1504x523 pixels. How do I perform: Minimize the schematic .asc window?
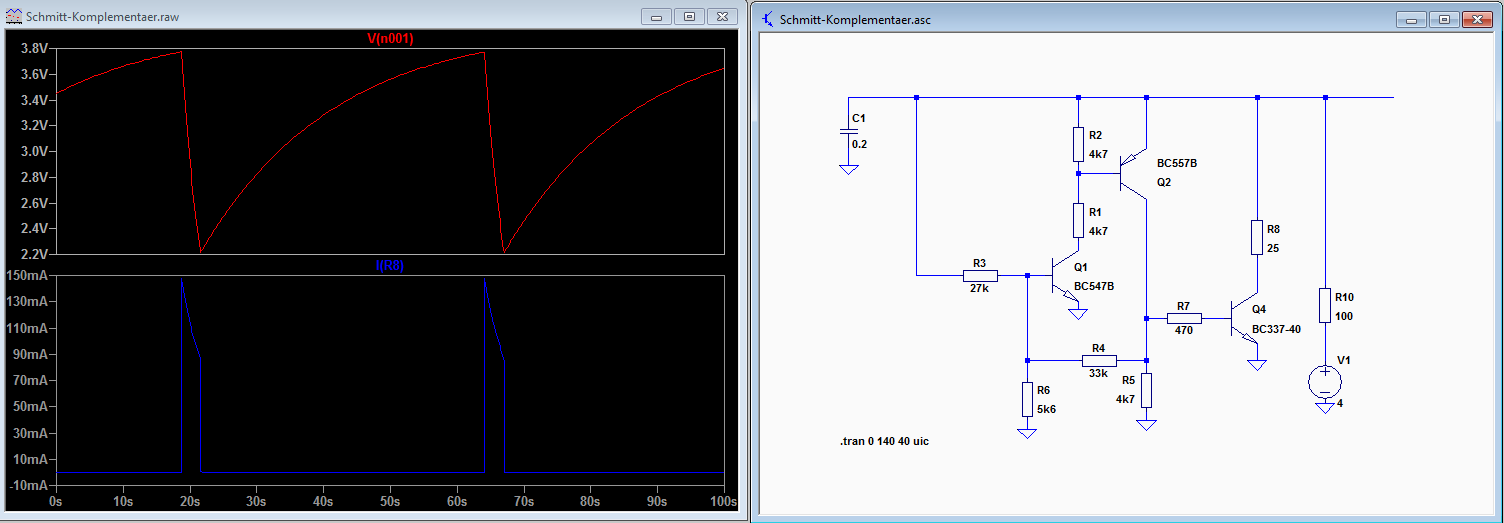tap(1410, 18)
